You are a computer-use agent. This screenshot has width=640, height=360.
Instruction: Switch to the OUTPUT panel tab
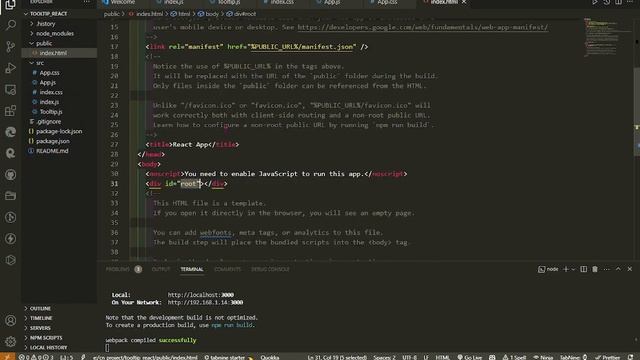161,269
